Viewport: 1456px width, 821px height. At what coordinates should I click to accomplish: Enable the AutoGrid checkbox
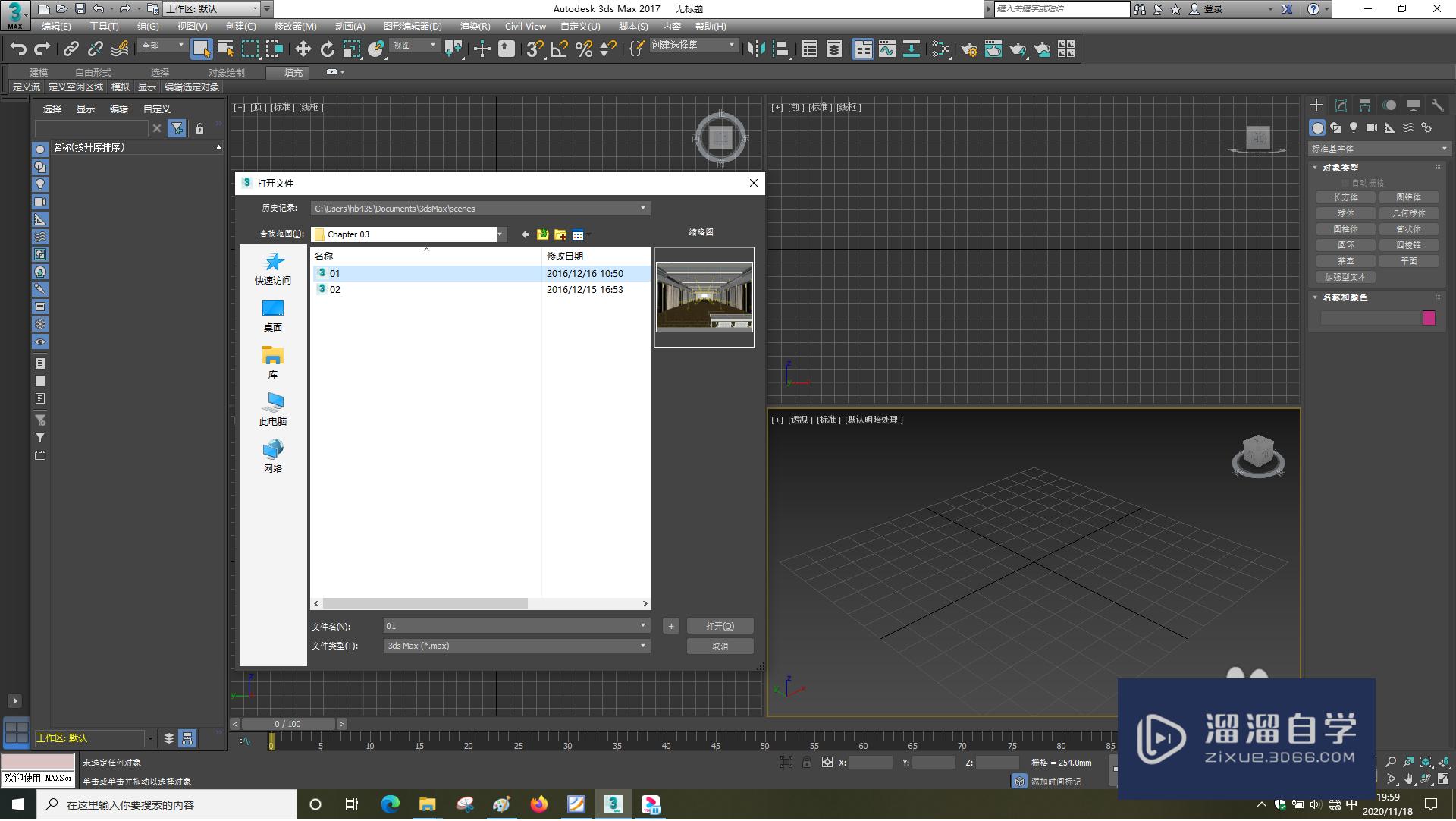1345,183
